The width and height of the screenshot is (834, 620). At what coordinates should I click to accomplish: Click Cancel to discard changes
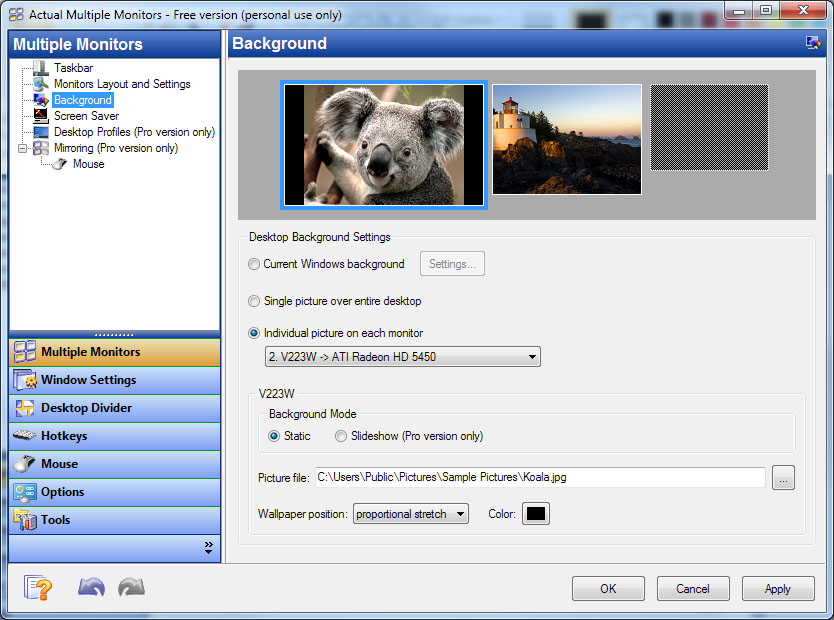pyautogui.click(x=693, y=589)
